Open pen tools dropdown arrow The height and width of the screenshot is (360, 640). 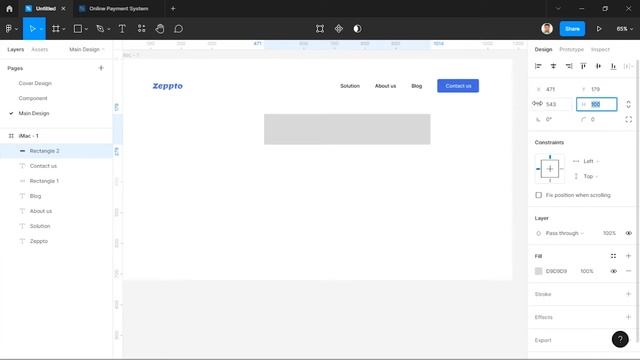coord(109,29)
